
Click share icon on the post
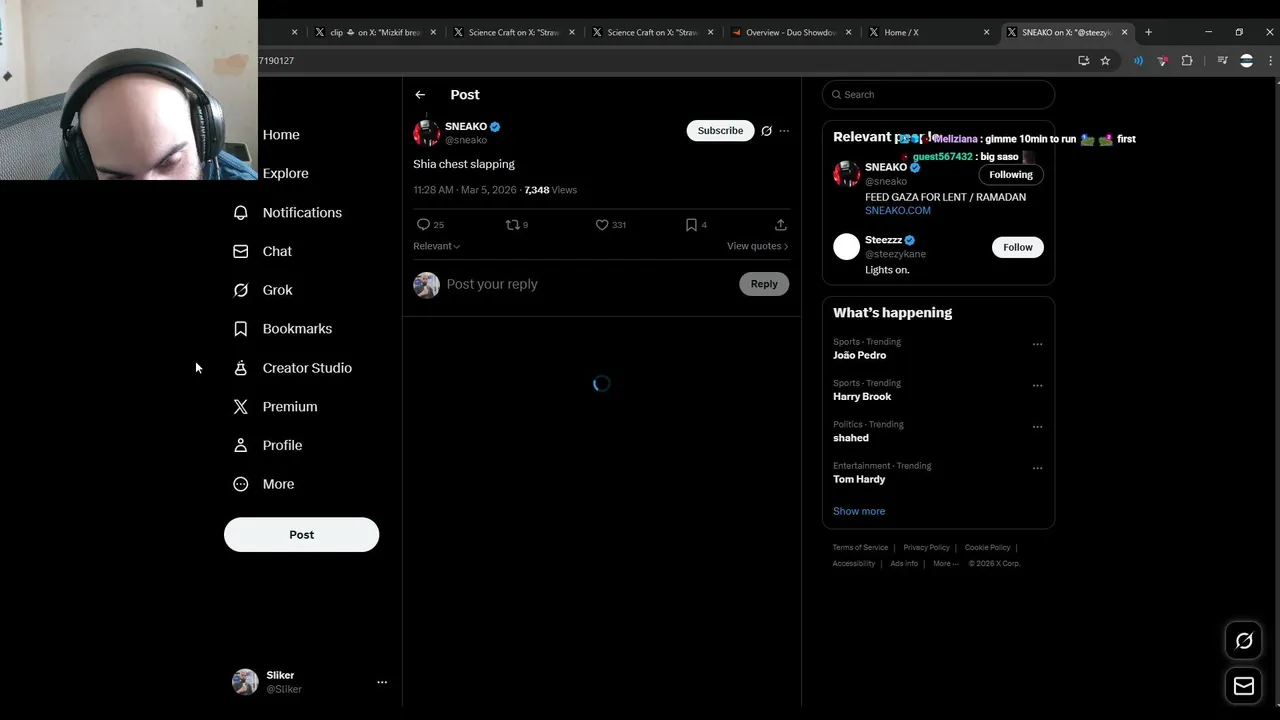pyautogui.click(x=781, y=225)
